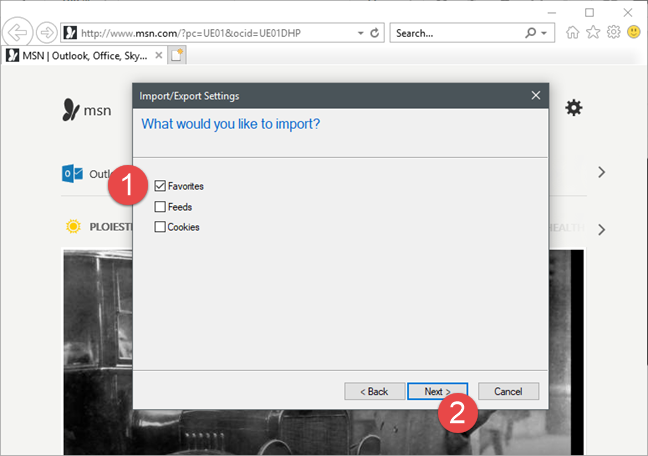Open a new blank tab
Image resolution: width=648 pixels, height=456 pixels.
177,54
